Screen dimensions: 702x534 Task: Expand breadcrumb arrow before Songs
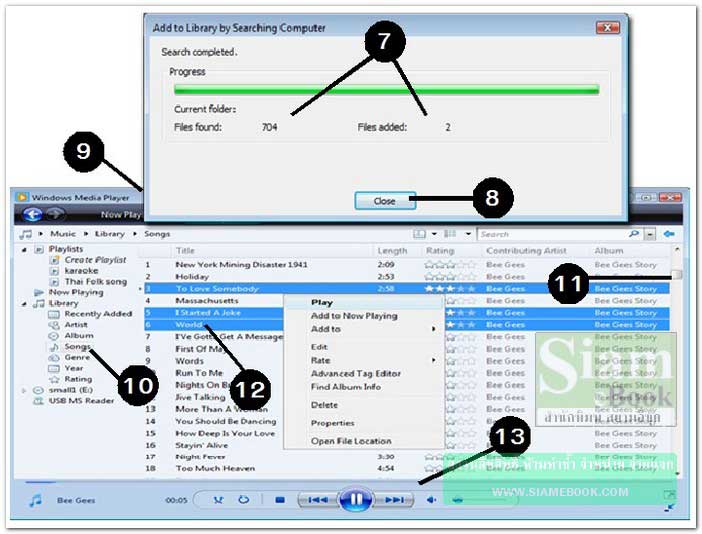click(x=135, y=234)
